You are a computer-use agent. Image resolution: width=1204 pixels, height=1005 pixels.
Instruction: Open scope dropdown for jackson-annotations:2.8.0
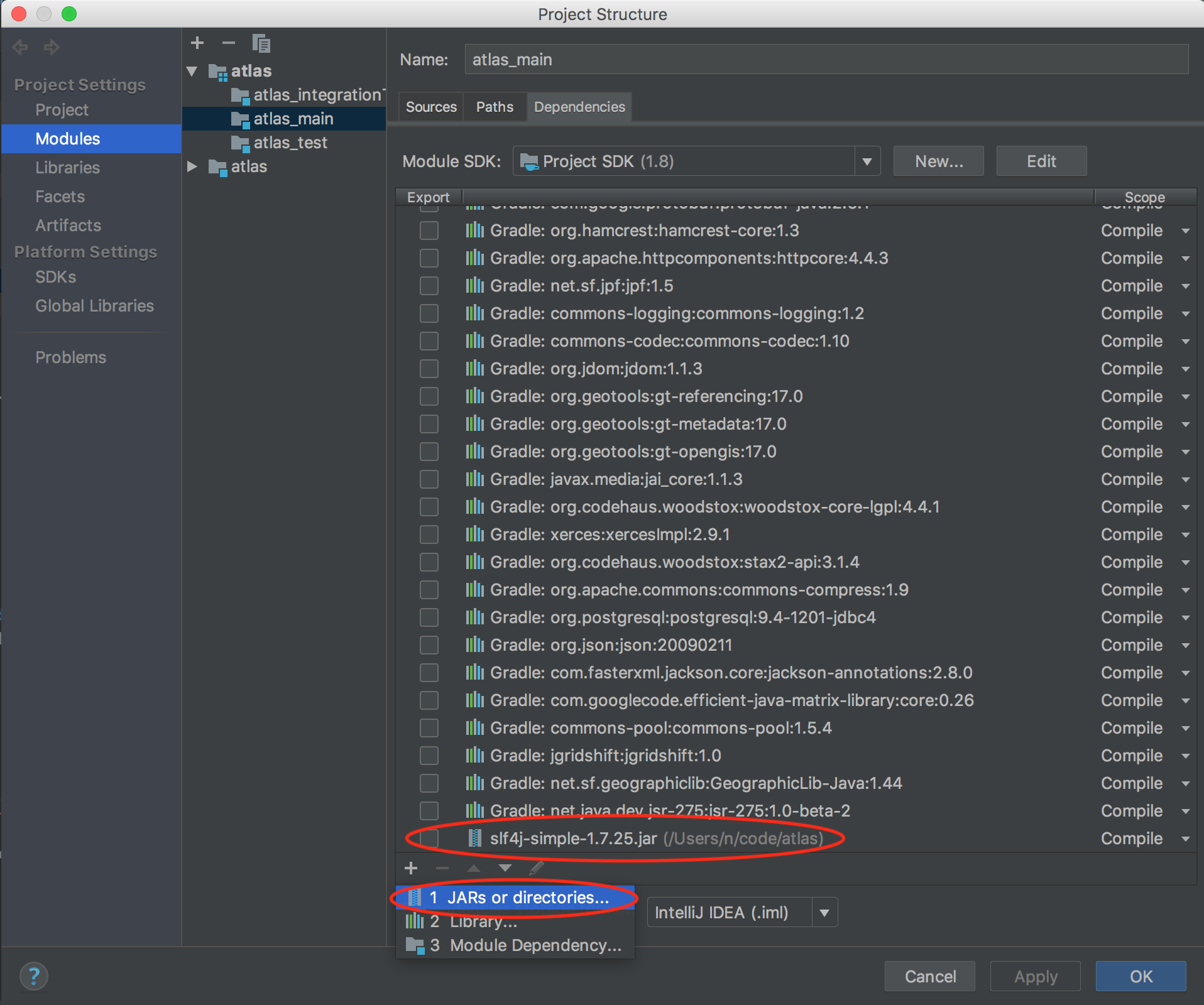(1185, 673)
